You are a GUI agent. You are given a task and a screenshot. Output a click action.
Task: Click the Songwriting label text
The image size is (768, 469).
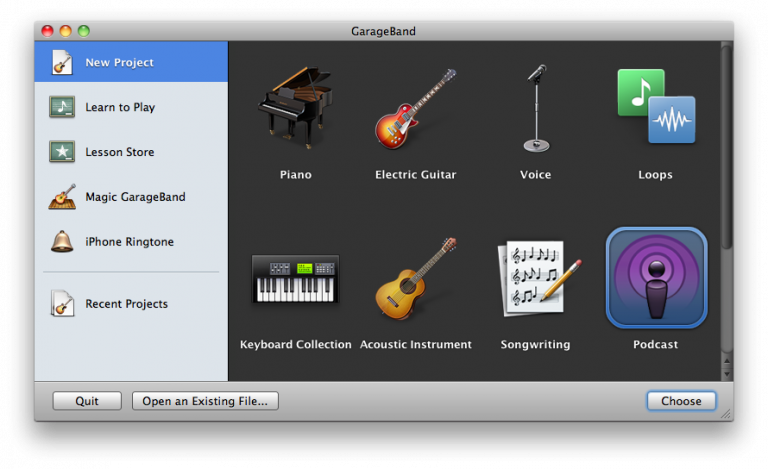pyautogui.click(x=535, y=345)
